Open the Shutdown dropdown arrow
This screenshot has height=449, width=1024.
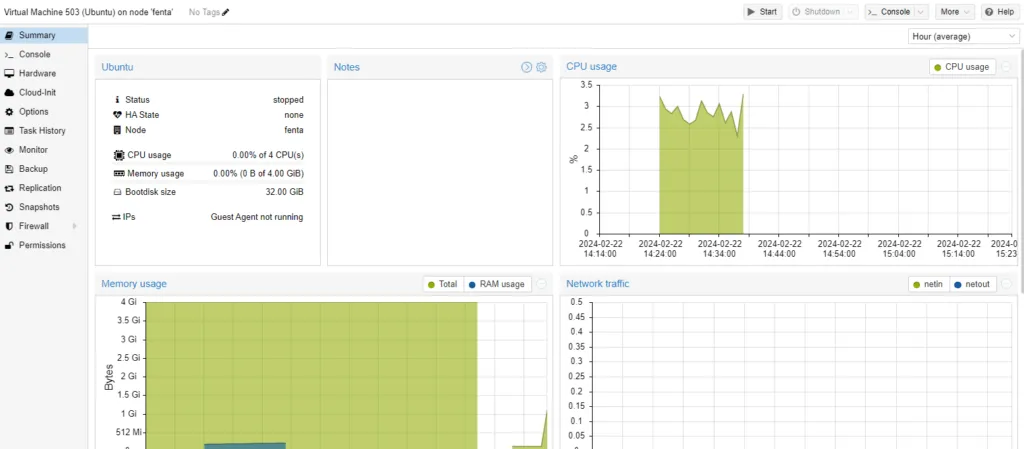pyautogui.click(x=850, y=12)
